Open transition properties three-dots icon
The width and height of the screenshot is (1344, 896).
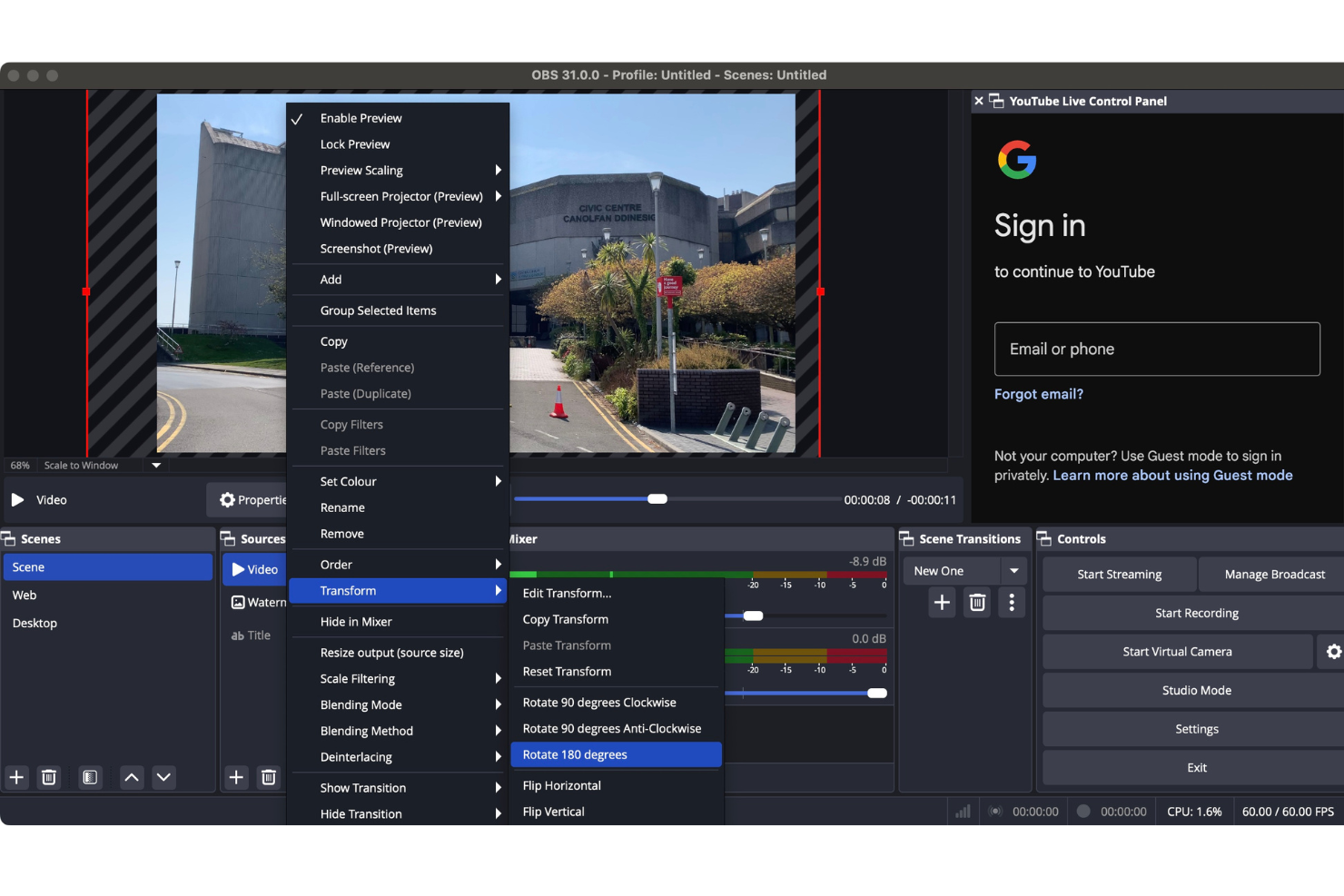(x=1012, y=602)
